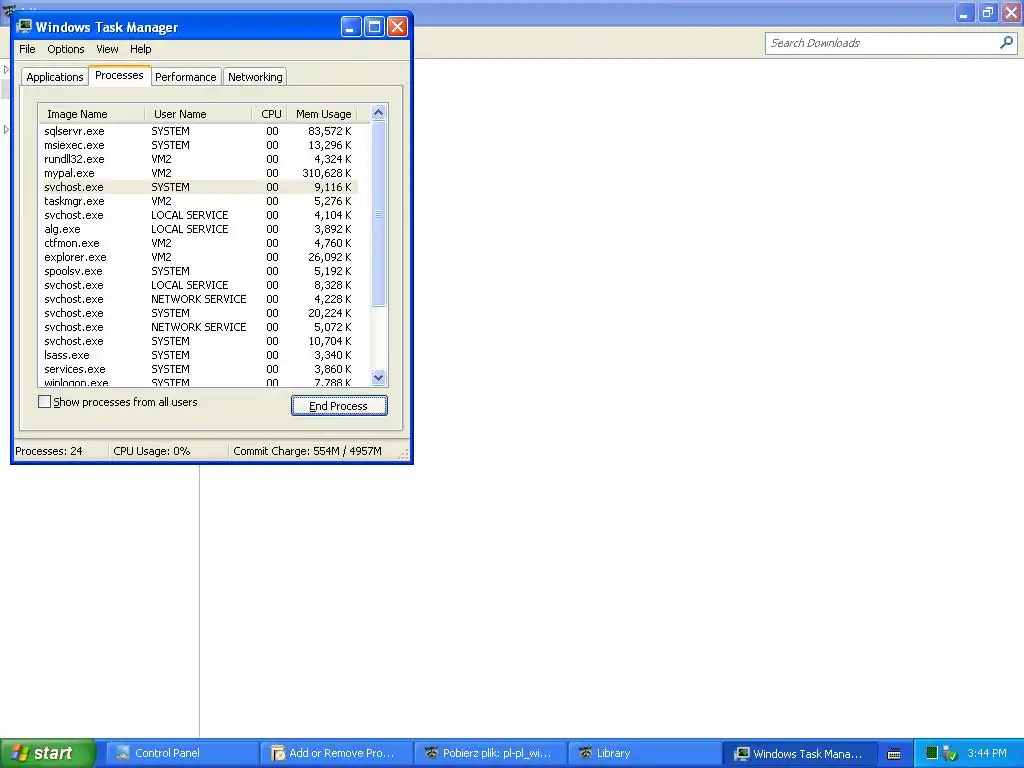Open the Options menu
This screenshot has height=768, width=1024.
[x=65, y=49]
